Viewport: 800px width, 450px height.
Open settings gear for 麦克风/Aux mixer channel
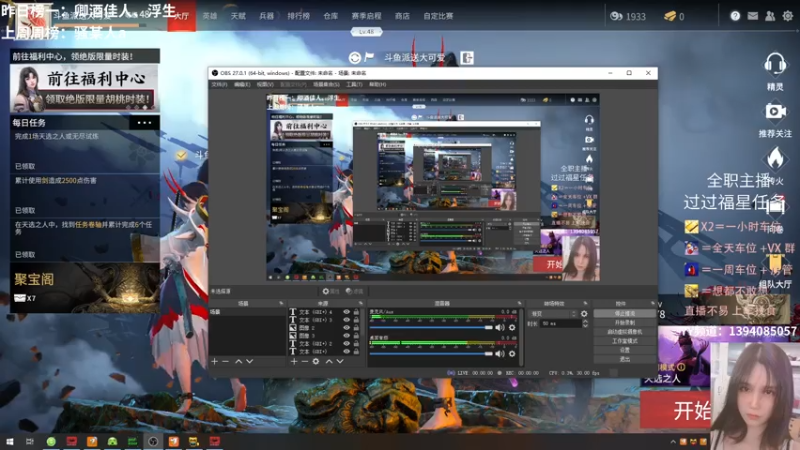512,328
